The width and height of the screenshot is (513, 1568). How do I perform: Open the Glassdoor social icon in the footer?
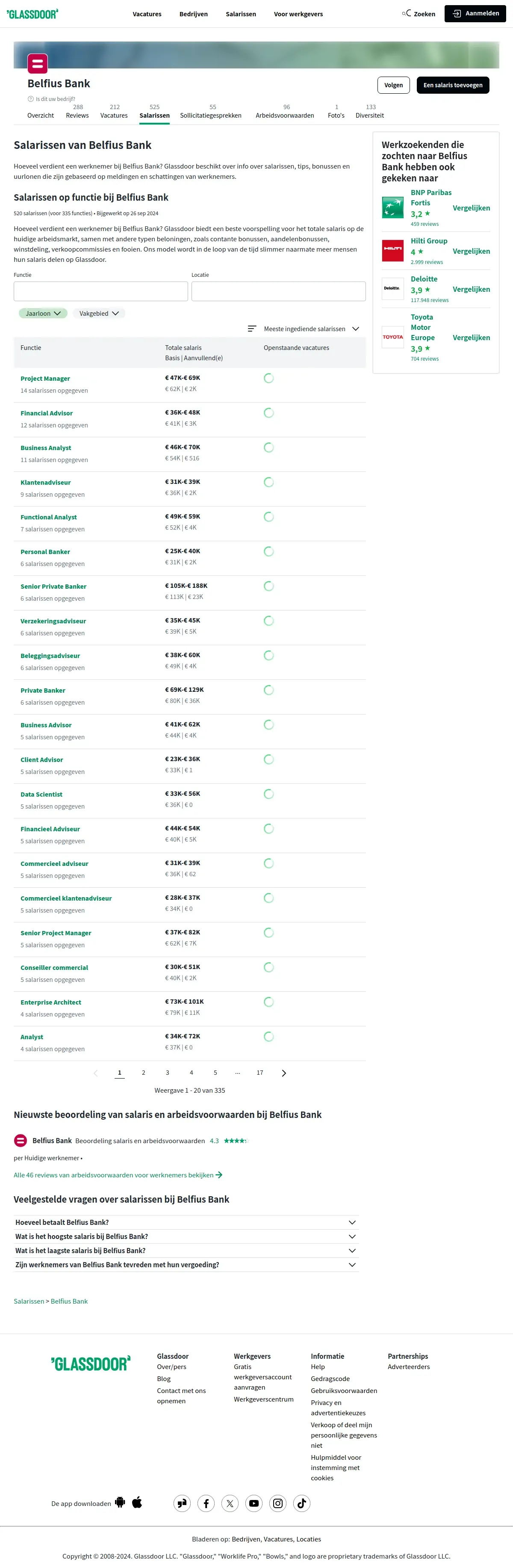(182, 1503)
